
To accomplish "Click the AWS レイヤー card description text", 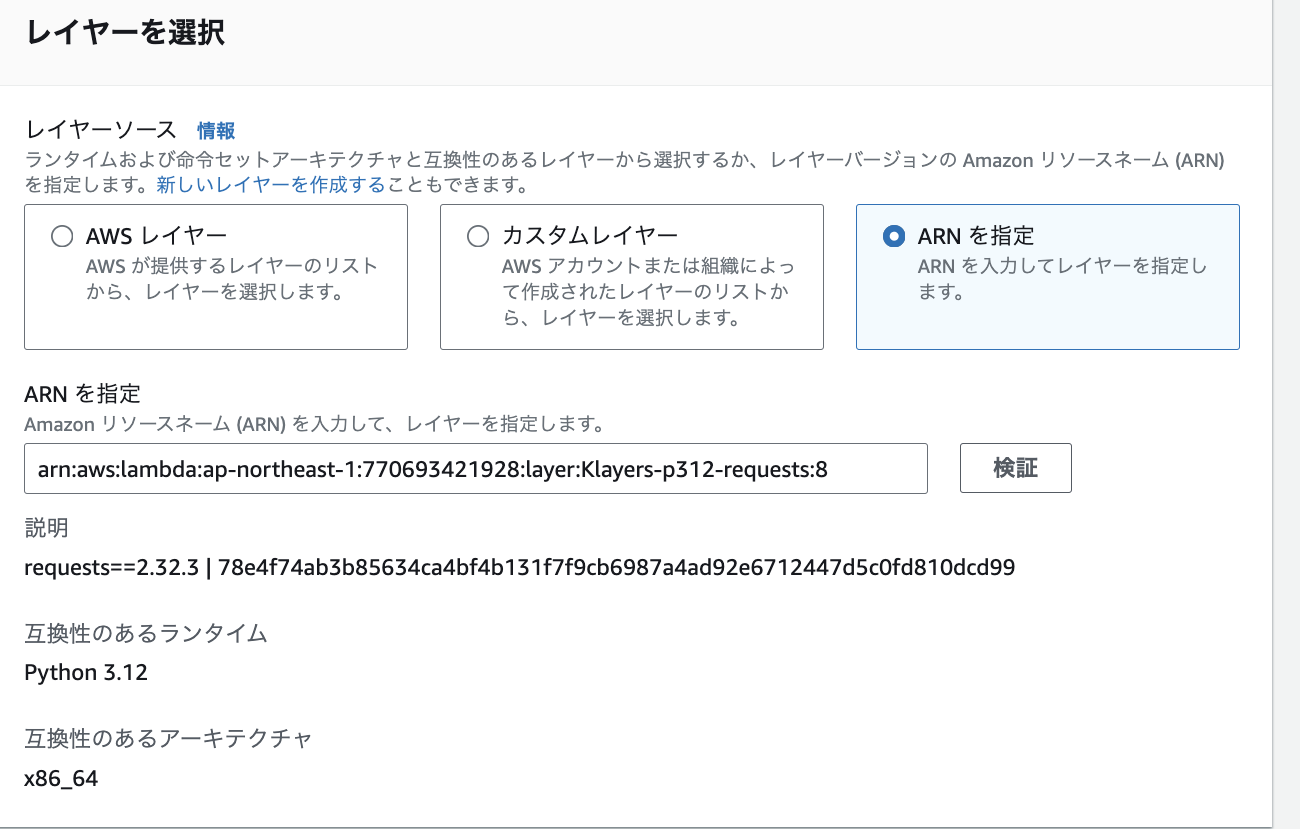I will tap(232, 280).
